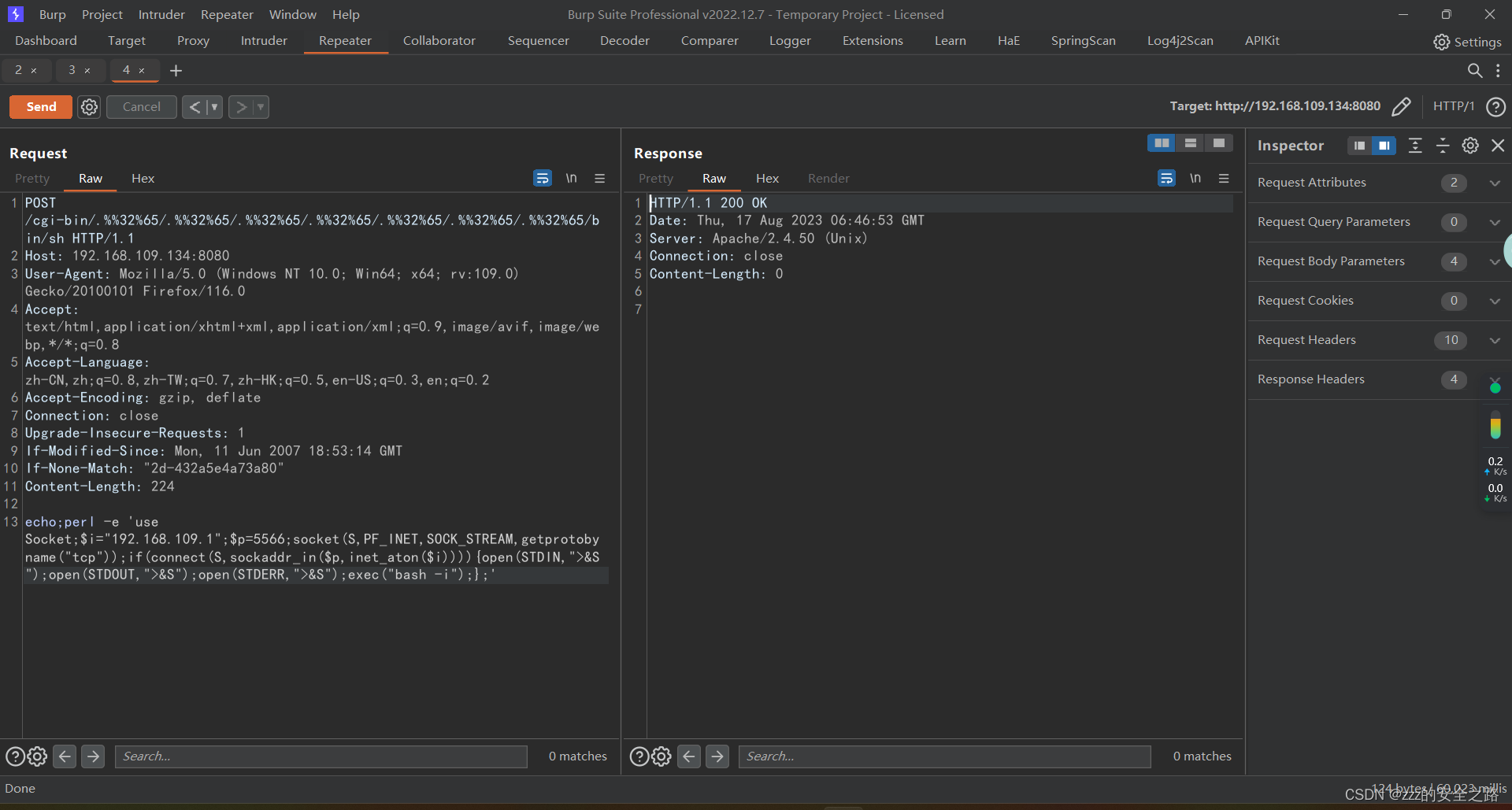Open Request editor hamburger menu

[600, 179]
